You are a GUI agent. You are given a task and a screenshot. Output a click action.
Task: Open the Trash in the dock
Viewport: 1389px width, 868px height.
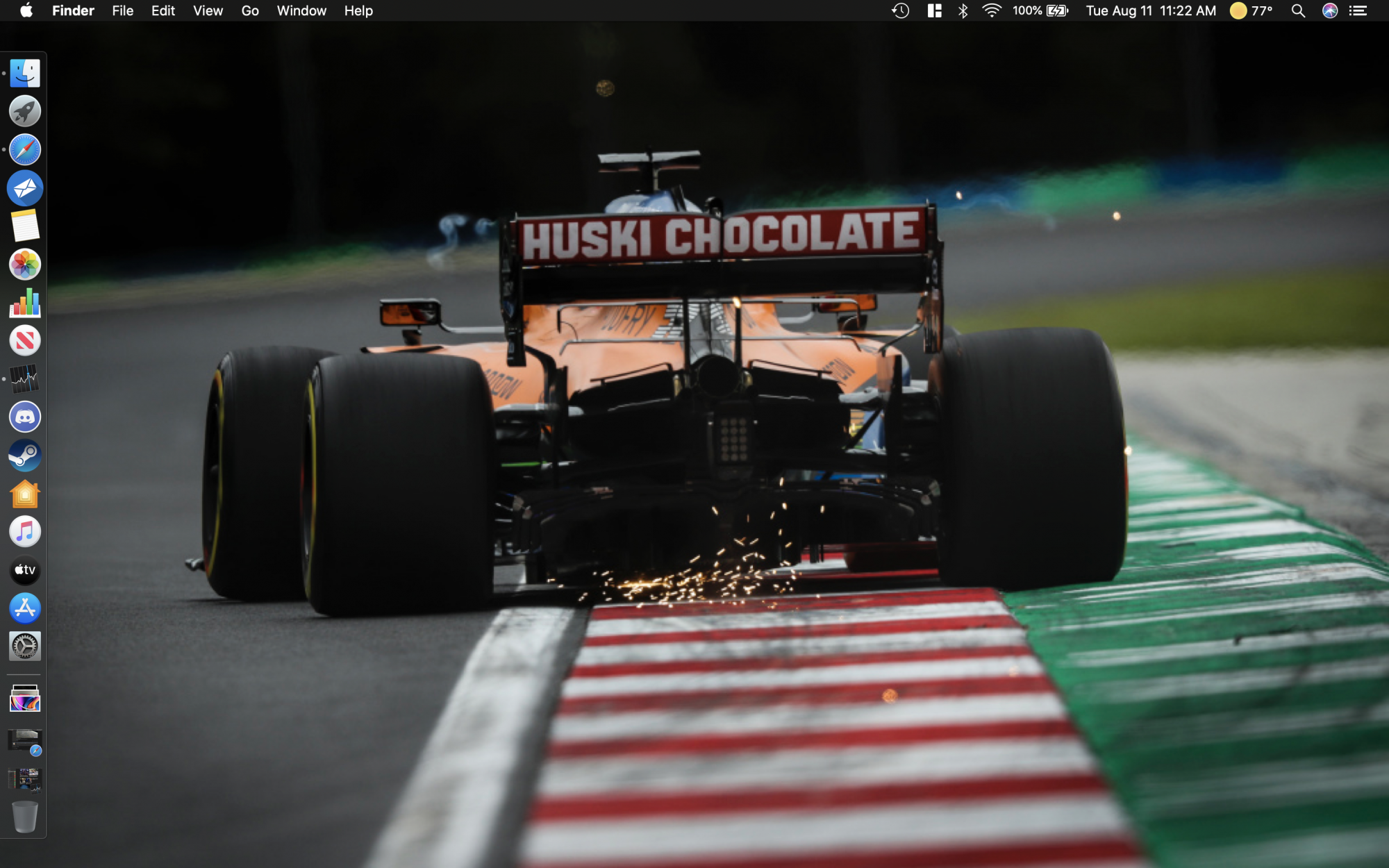coord(25,817)
